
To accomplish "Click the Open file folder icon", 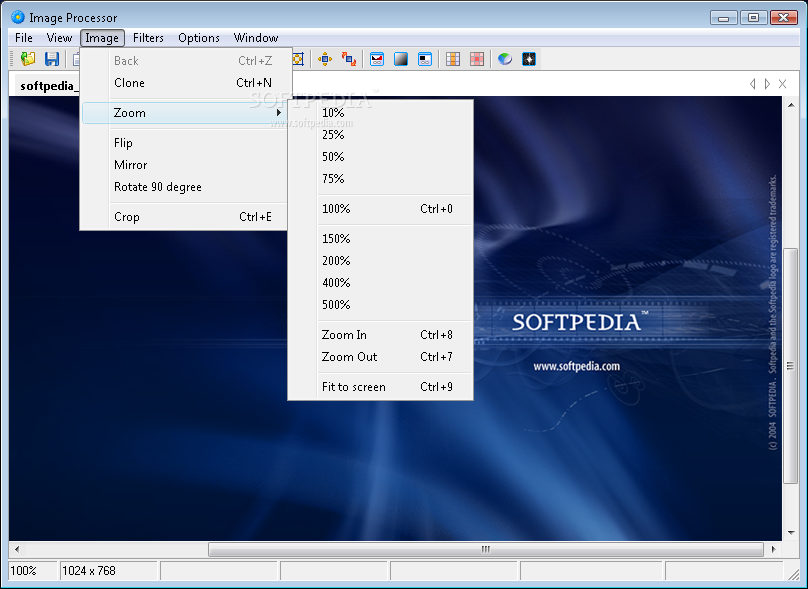I will [x=28, y=59].
